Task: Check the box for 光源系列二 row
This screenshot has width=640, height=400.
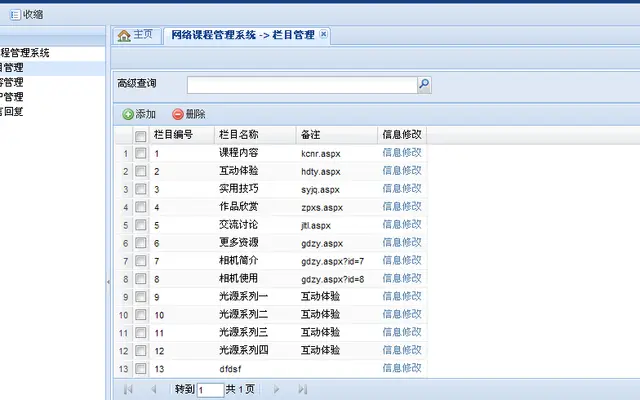Action: pos(140,315)
